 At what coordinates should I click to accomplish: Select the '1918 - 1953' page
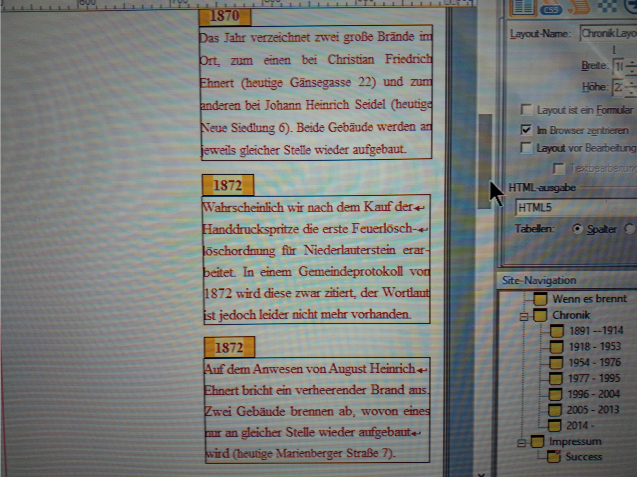pos(595,347)
